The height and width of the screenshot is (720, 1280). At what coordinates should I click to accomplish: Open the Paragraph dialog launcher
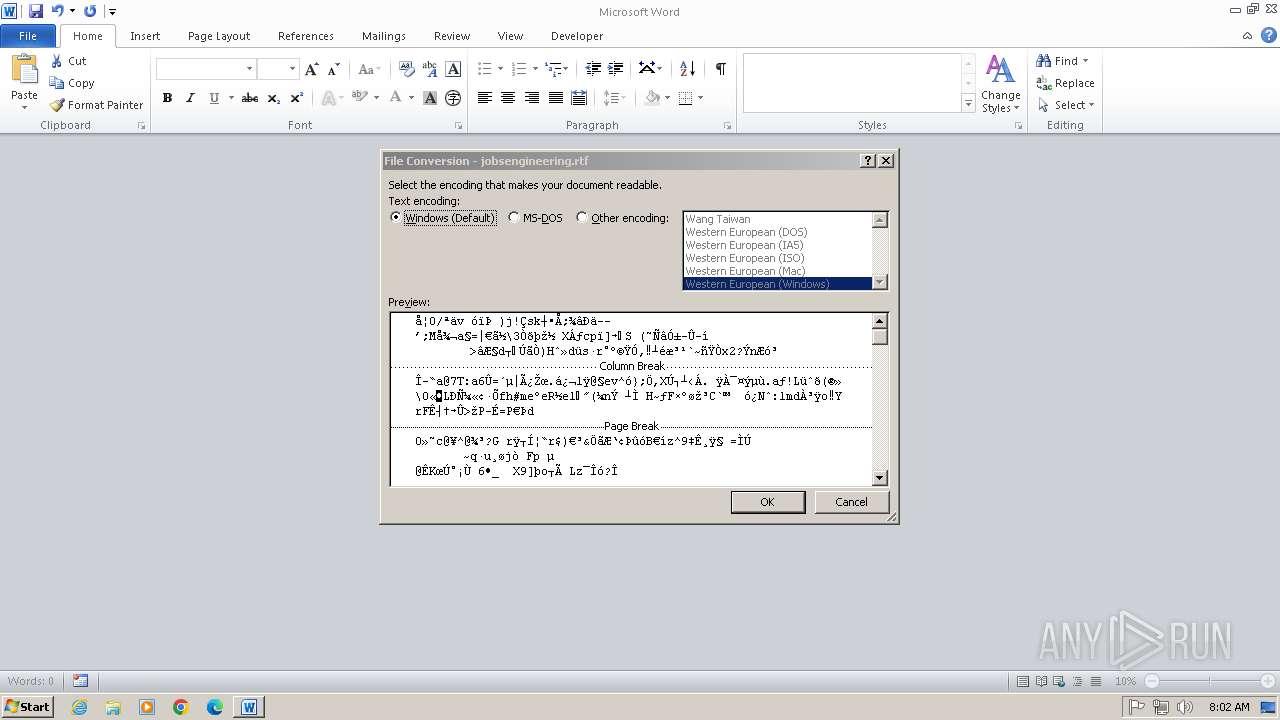click(727, 126)
